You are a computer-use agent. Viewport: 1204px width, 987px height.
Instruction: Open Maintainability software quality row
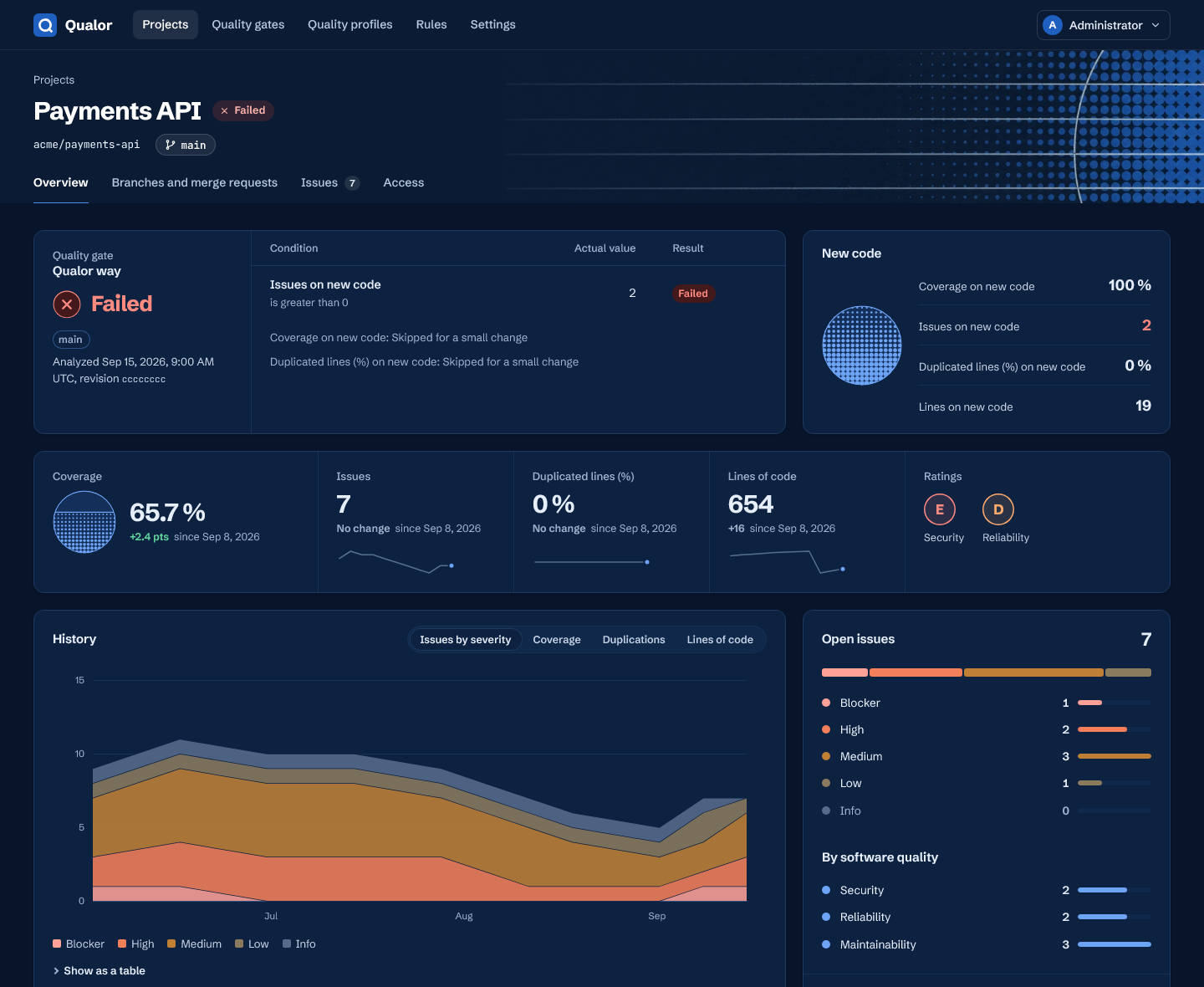(987, 944)
